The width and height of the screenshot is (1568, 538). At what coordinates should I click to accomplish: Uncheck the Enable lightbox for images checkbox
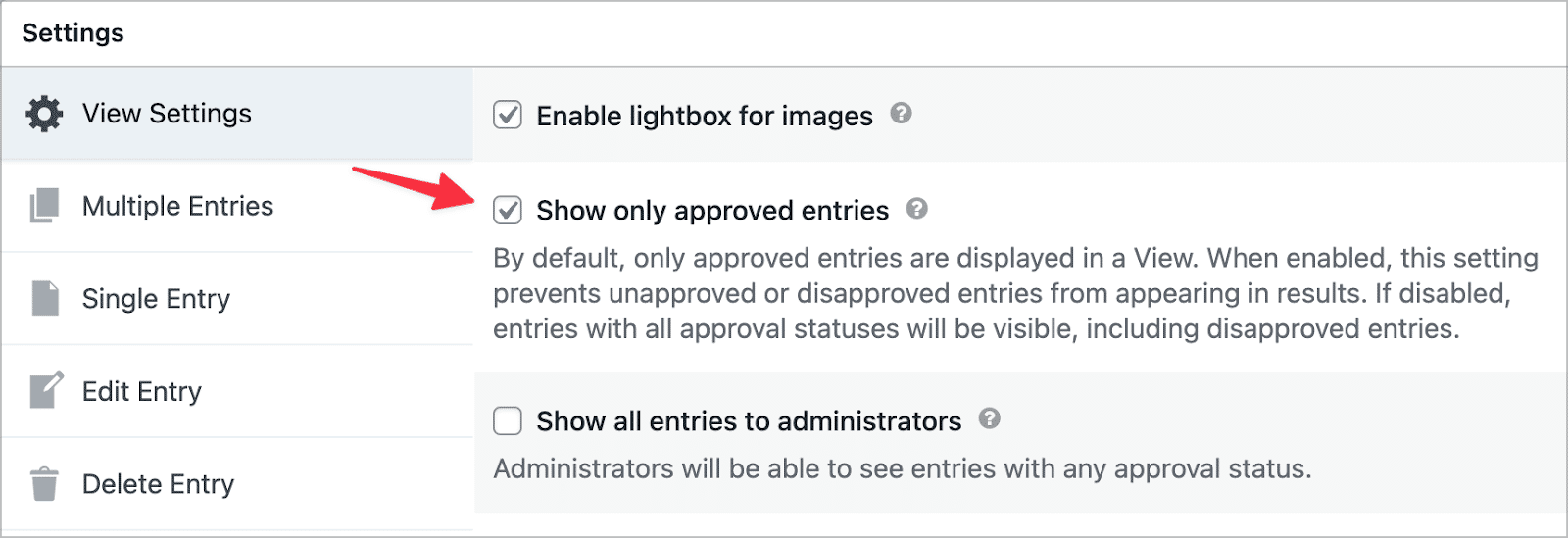(508, 115)
